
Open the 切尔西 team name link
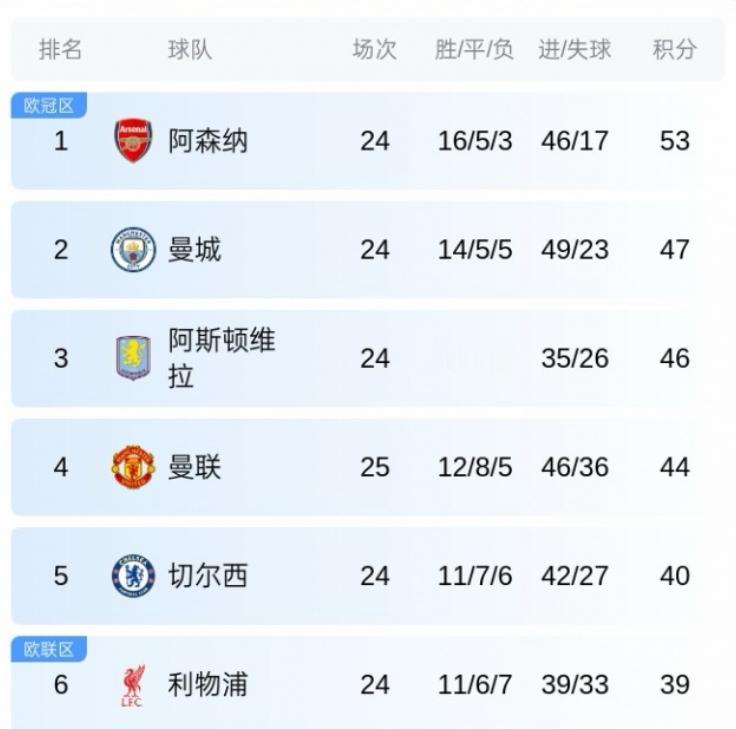(x=208, y=576)
